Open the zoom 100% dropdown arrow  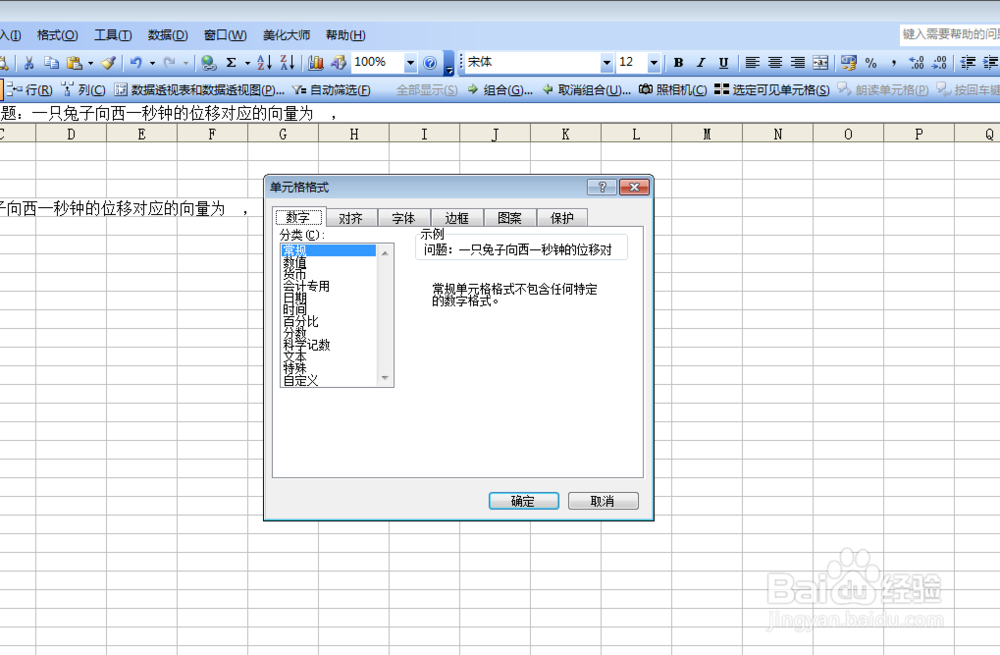click(x=410, y=63)
